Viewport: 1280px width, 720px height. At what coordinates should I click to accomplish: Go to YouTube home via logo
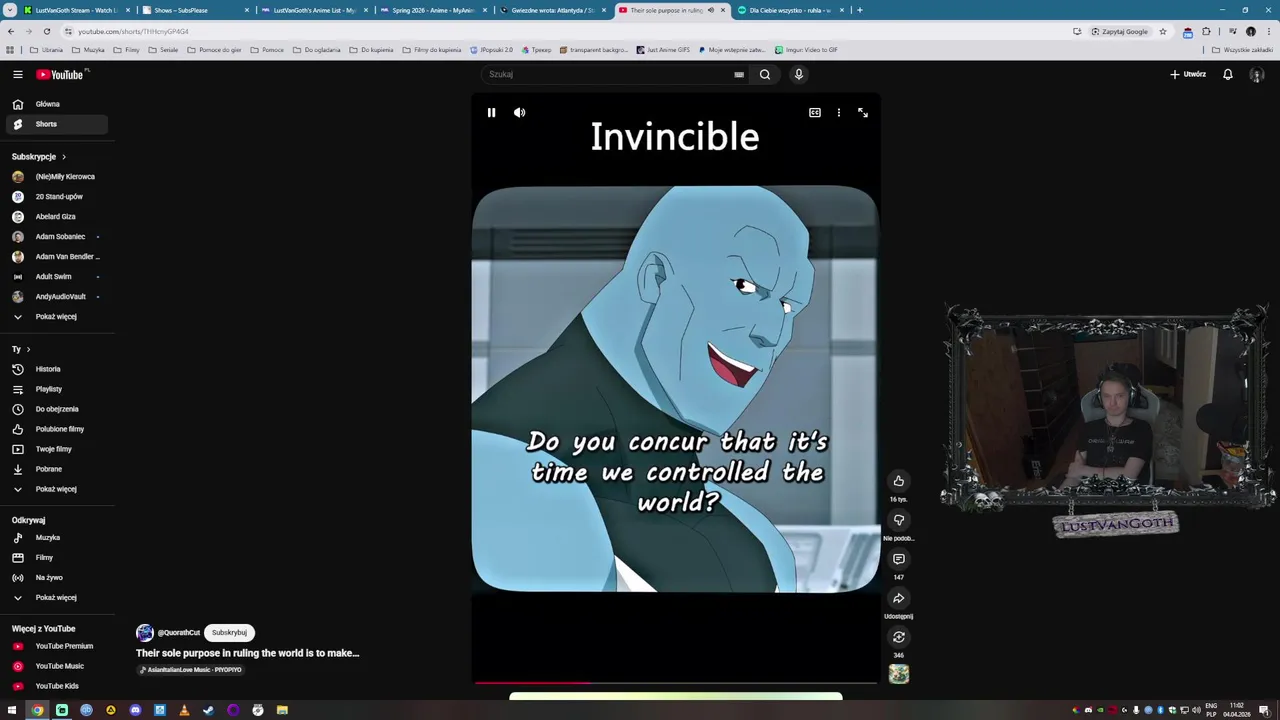pos(62,75)
